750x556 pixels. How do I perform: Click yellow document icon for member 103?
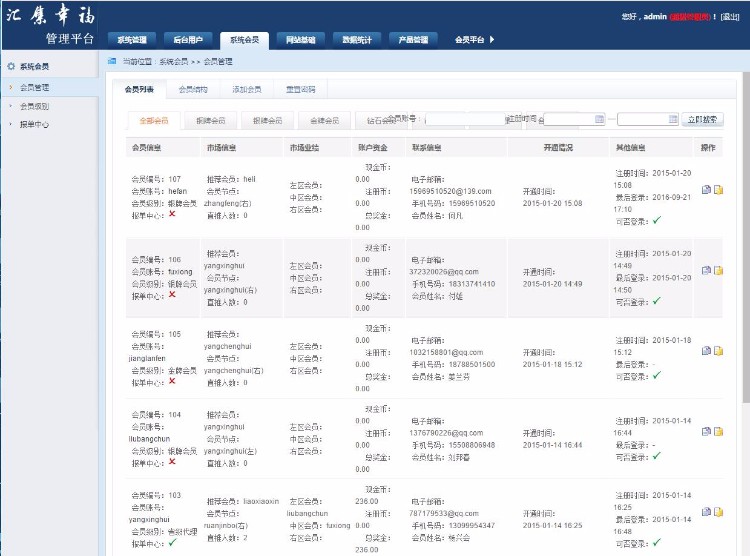[718, 512]
